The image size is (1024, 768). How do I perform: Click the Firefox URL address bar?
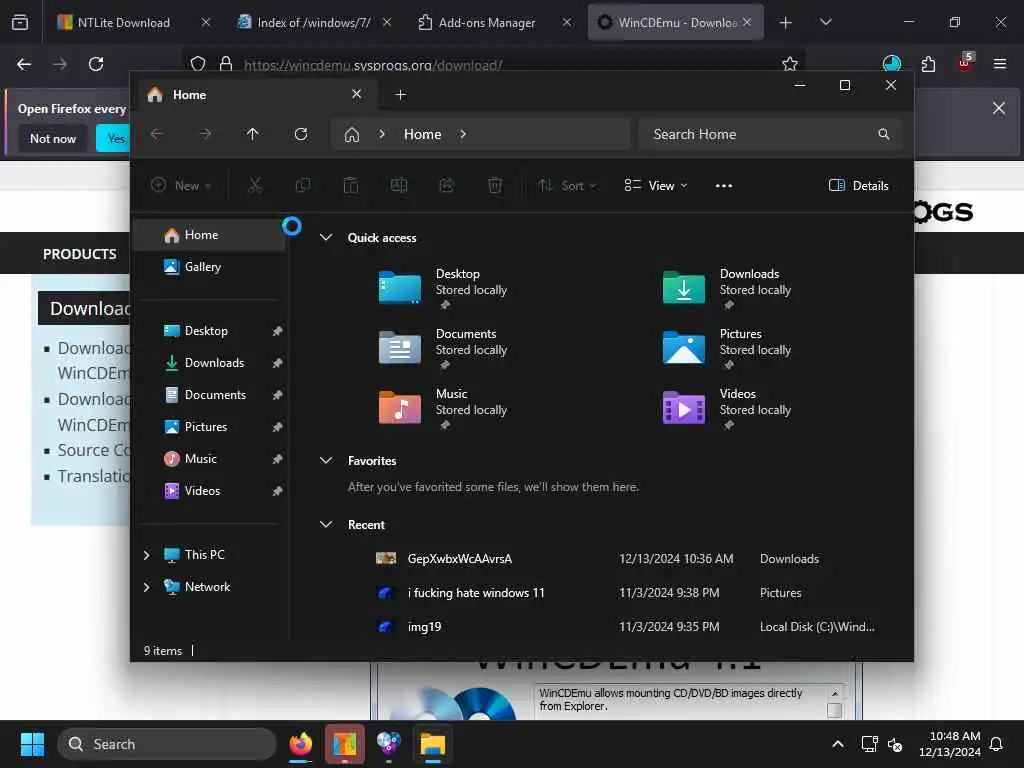click(493, 64)
